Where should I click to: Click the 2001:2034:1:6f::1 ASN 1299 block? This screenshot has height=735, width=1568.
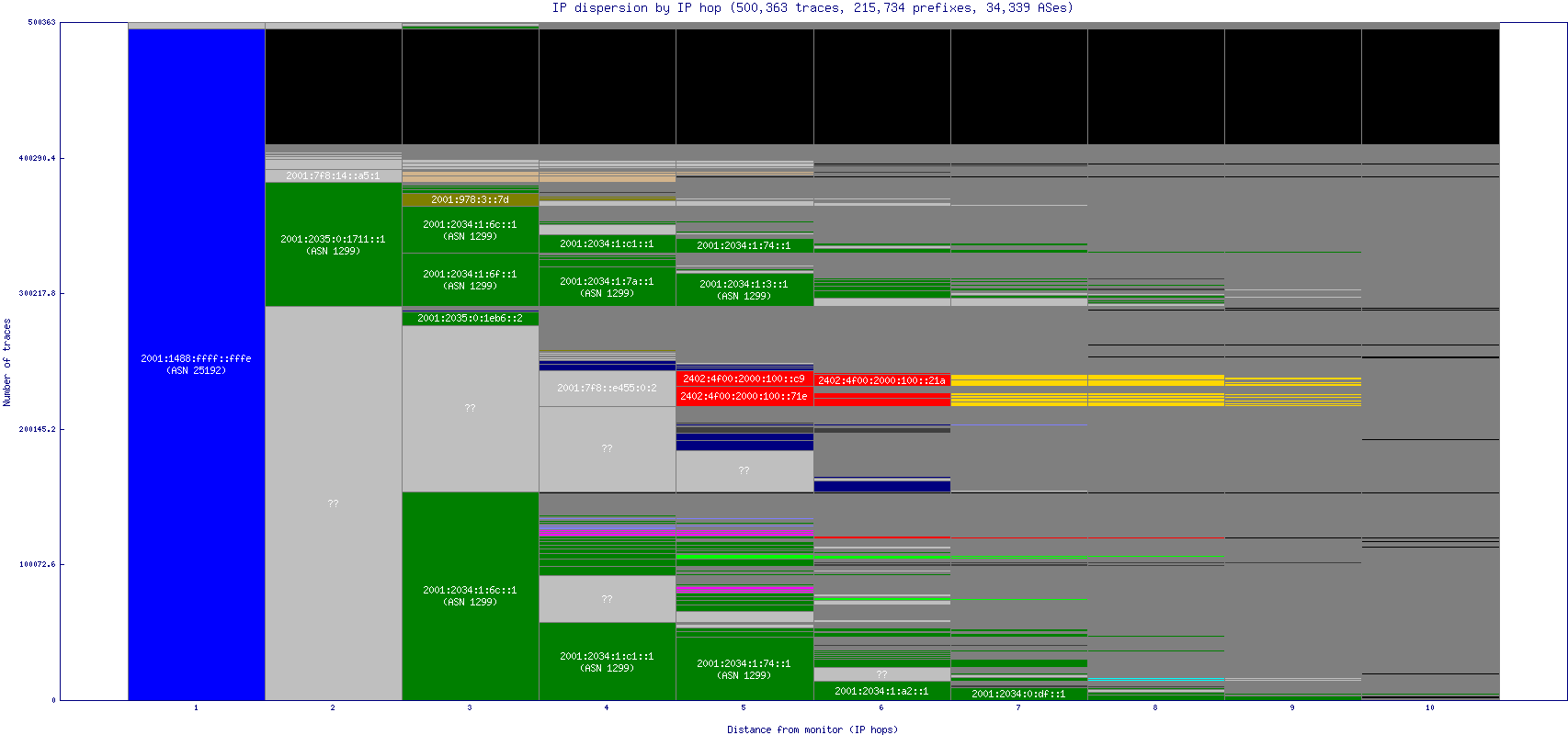[470, 279]
